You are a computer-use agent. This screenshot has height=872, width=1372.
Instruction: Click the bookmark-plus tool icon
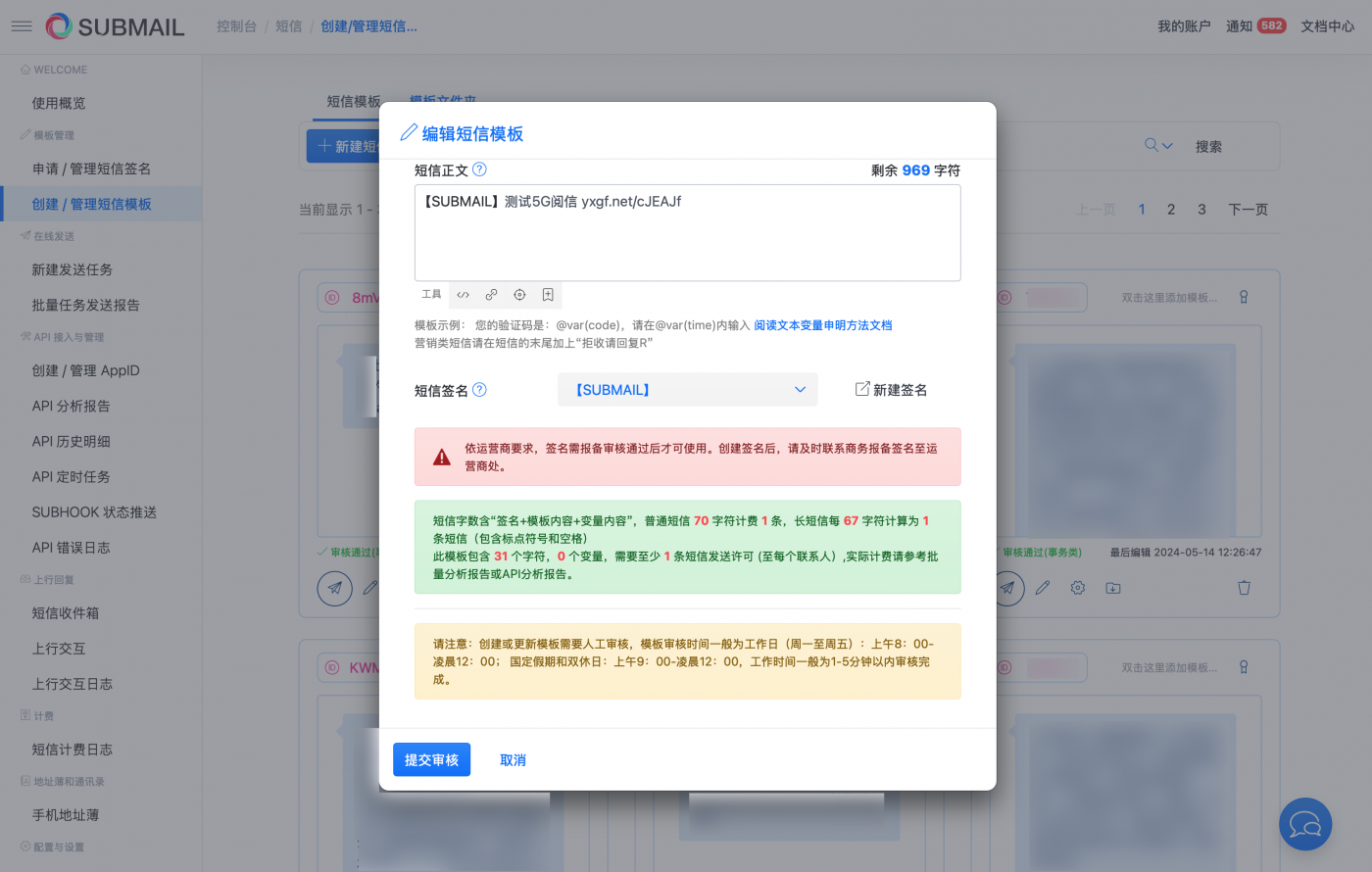[548, 294]
